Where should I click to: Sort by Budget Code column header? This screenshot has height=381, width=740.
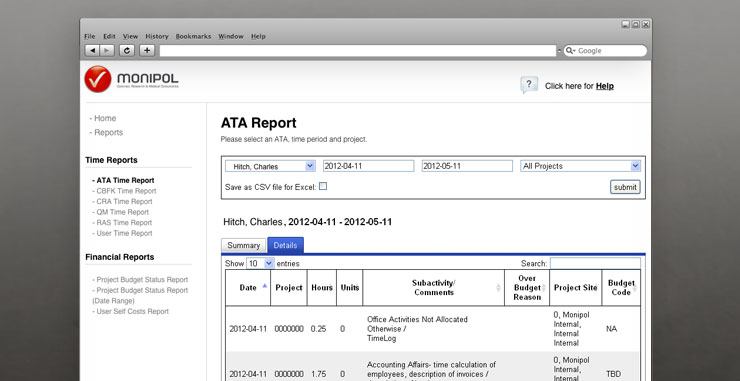point(621,288)
